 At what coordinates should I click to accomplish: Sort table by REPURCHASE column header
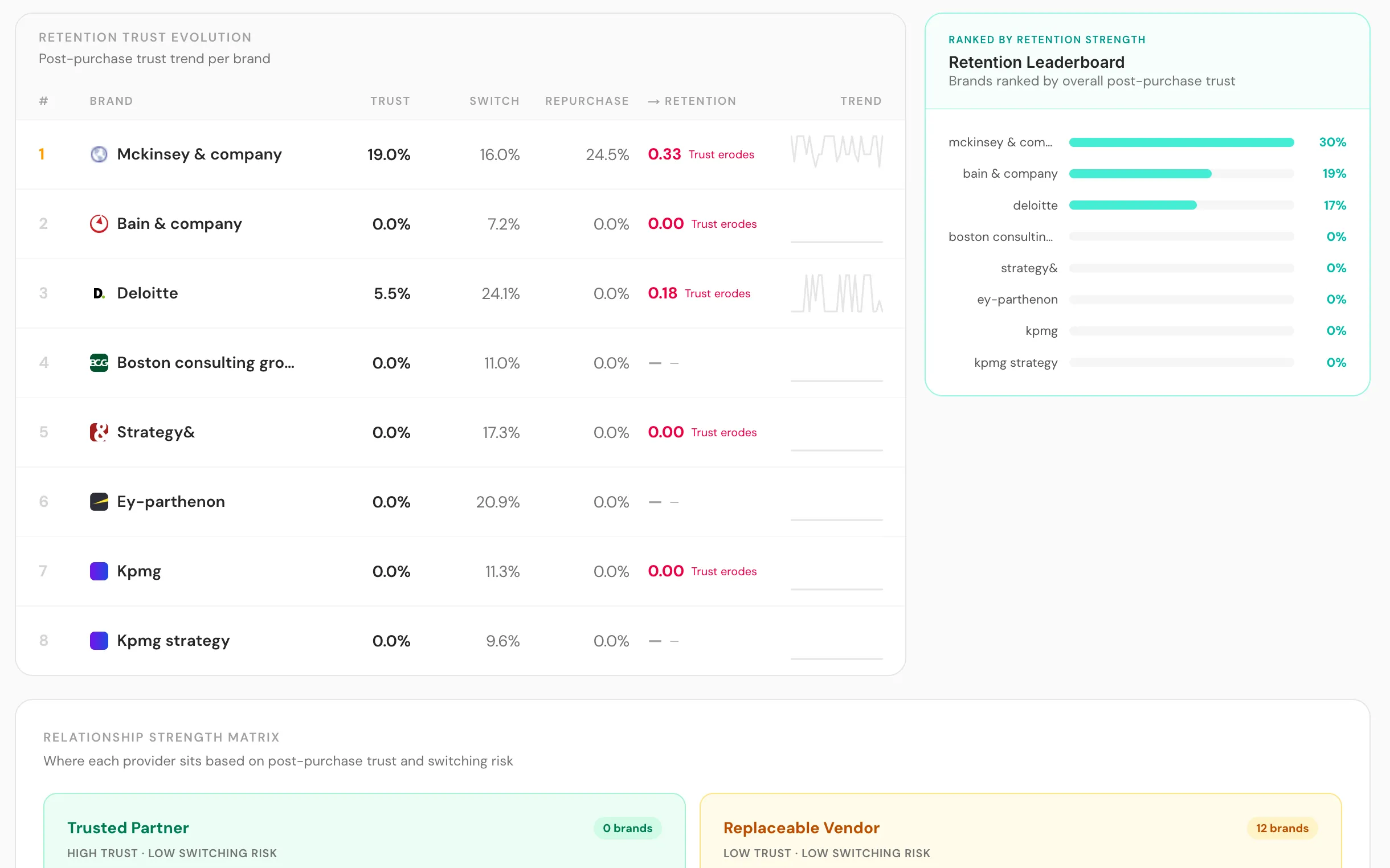point(587,101)
